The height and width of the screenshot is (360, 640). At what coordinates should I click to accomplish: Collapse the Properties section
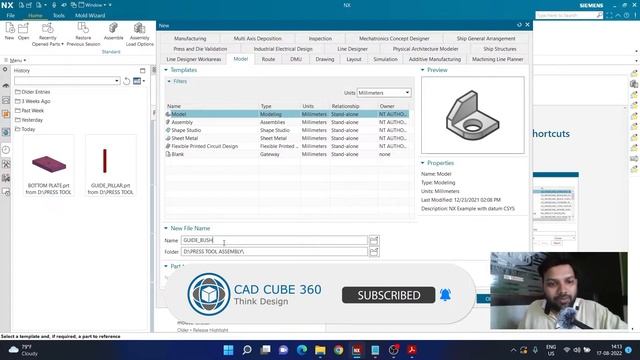tap(422, 163)
